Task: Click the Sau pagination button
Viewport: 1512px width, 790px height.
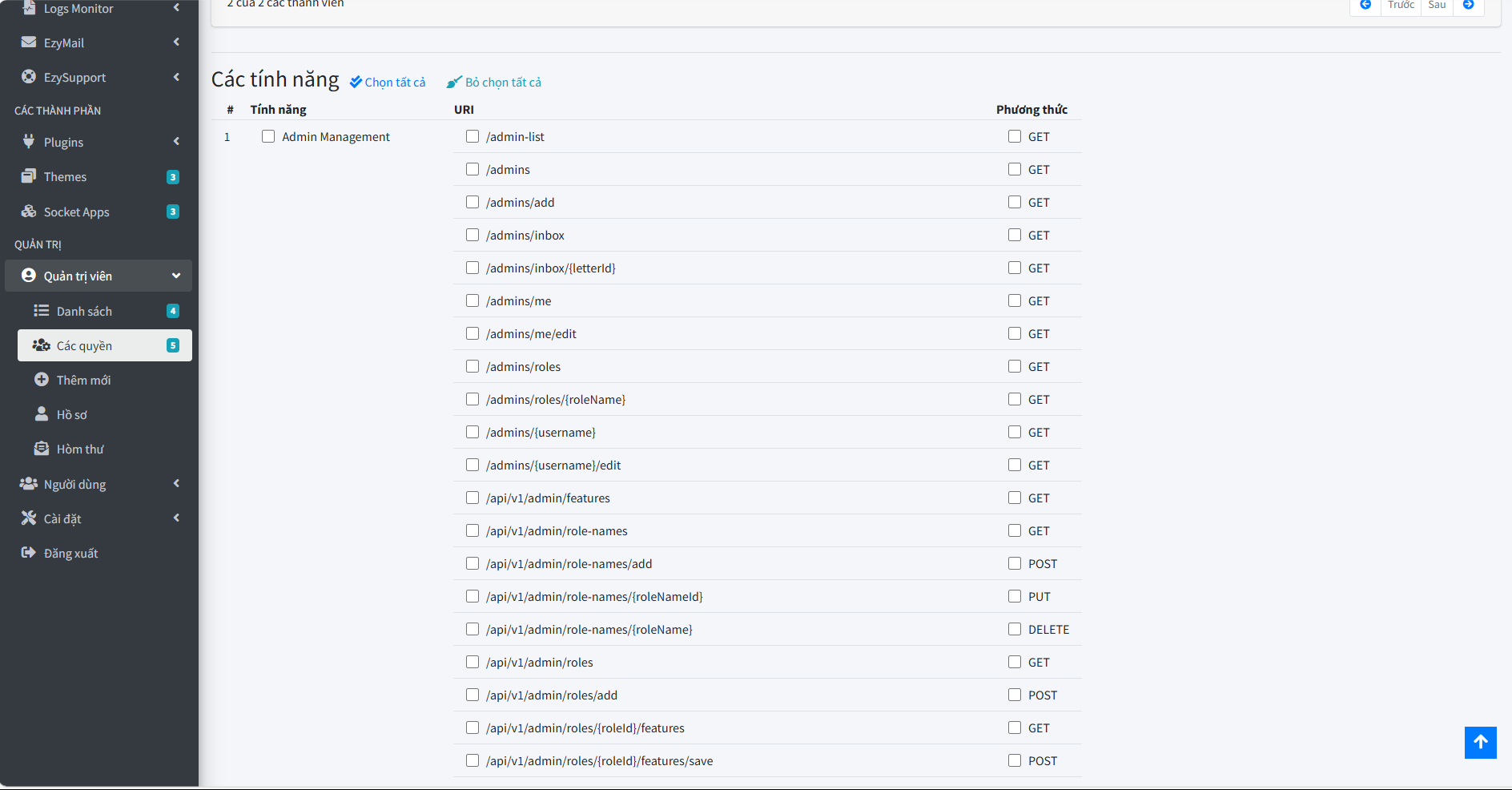Action: (x=1436, y=4)
